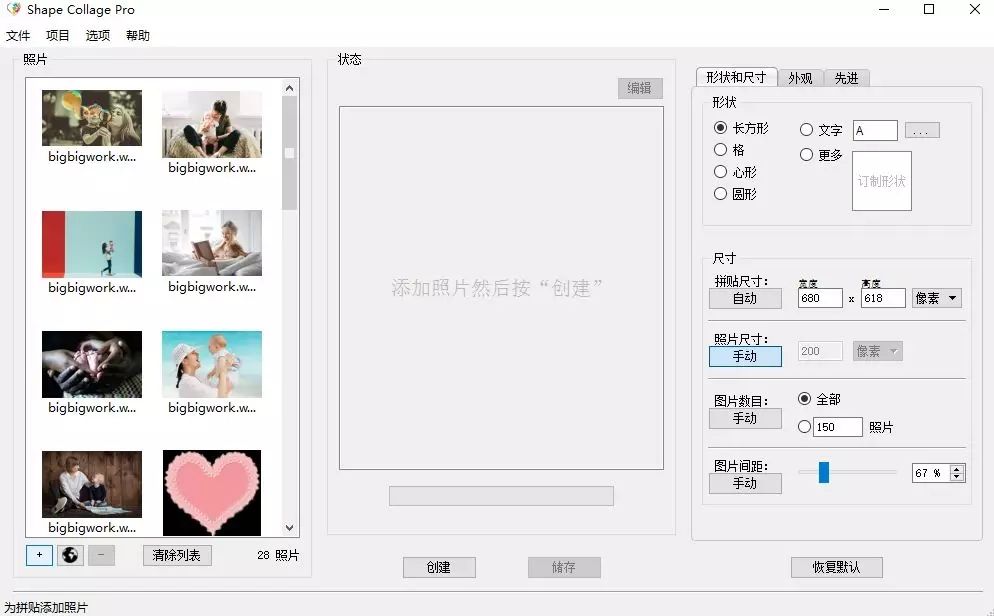Select the child blowing bubbles thumbnail
This screenshot has width=994, height=616.
[x=92, y=118]
